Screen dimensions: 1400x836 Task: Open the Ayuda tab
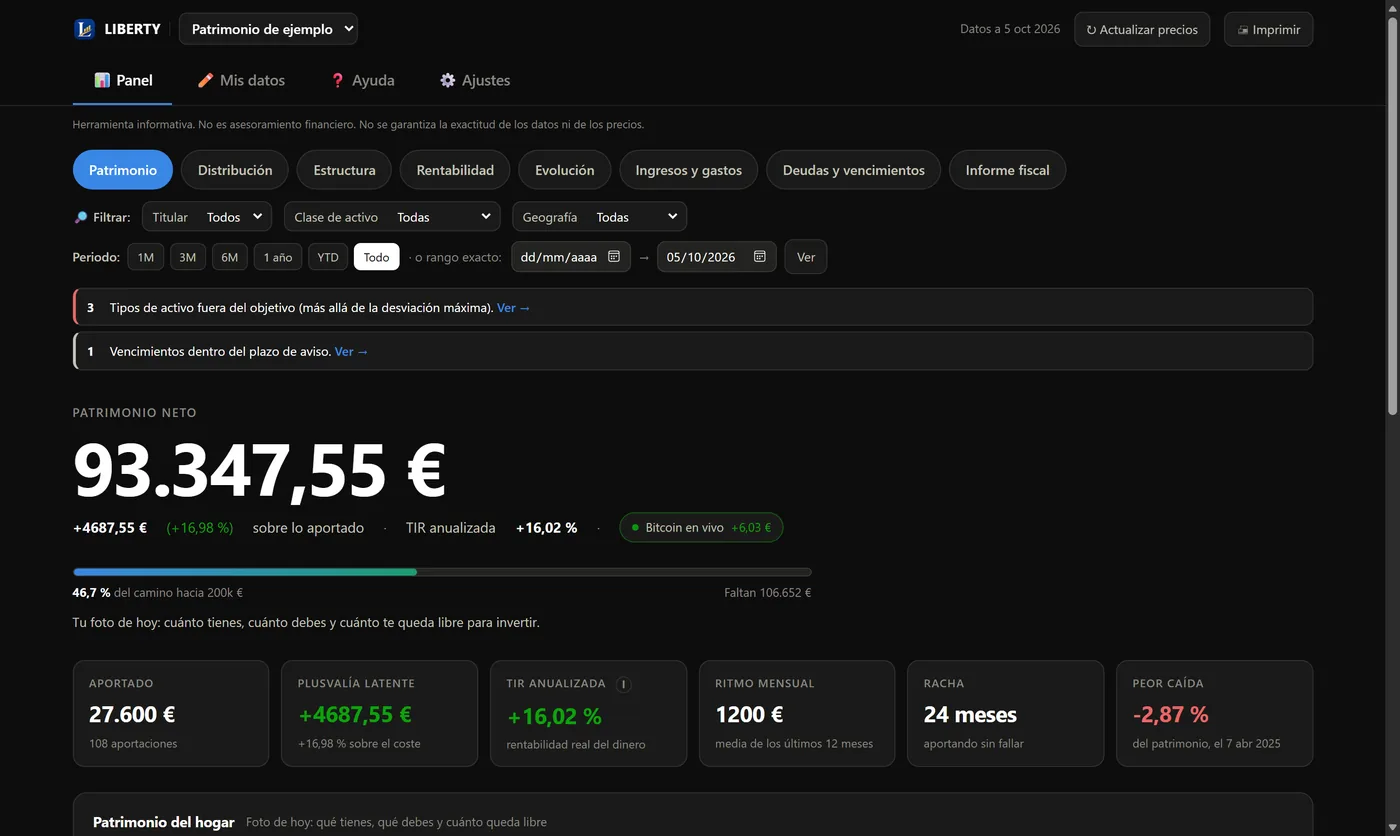(x=362, y=80)
